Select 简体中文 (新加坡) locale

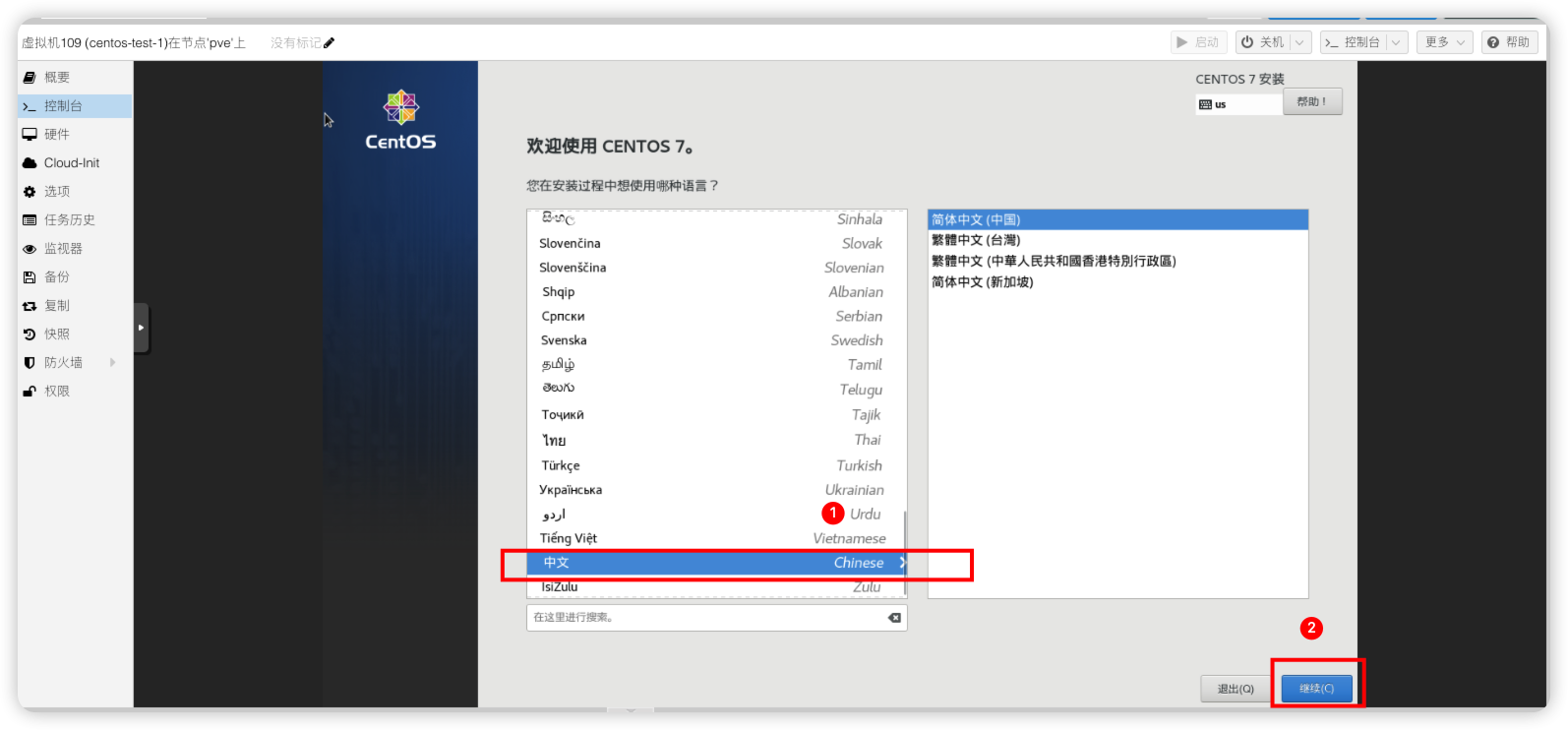pyautogui.click(x=1117, y=282)
